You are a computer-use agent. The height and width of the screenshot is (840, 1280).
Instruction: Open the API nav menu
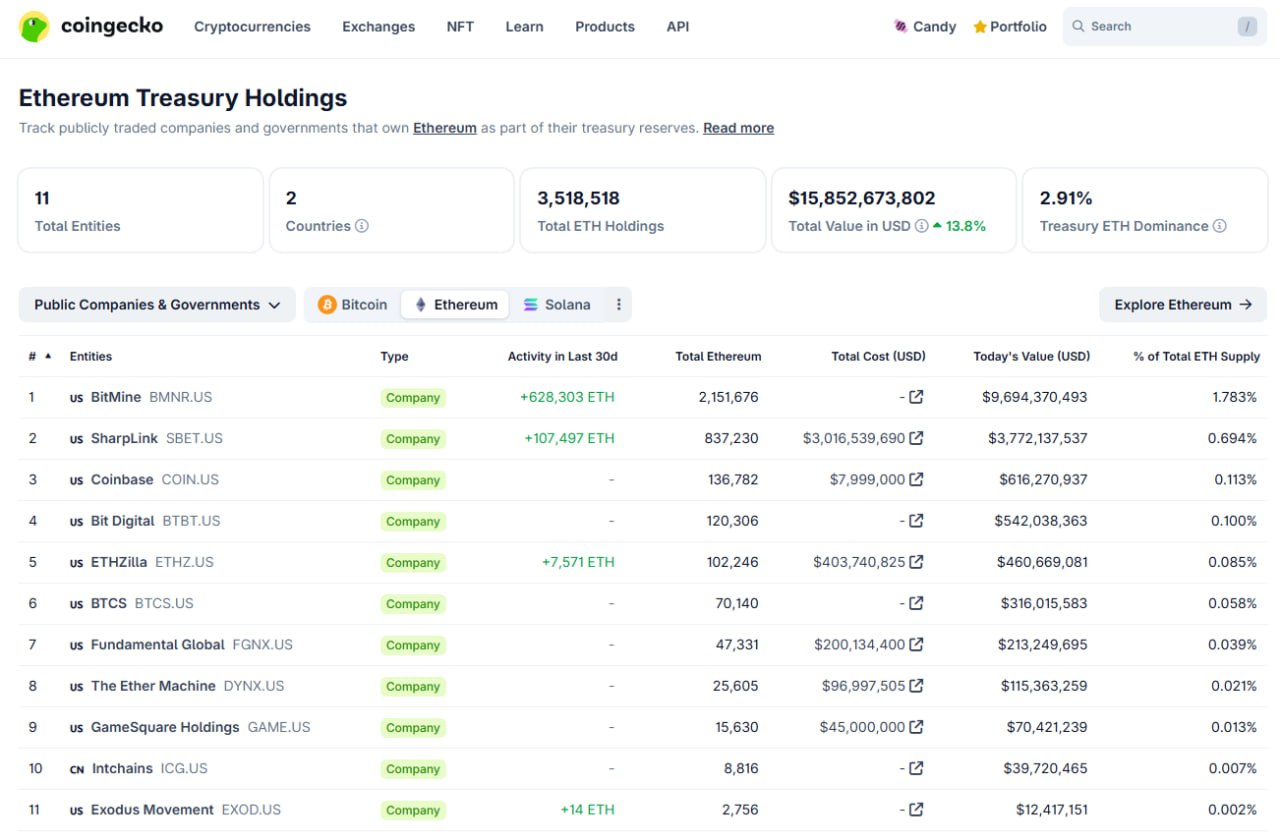[x=677, y=27]
